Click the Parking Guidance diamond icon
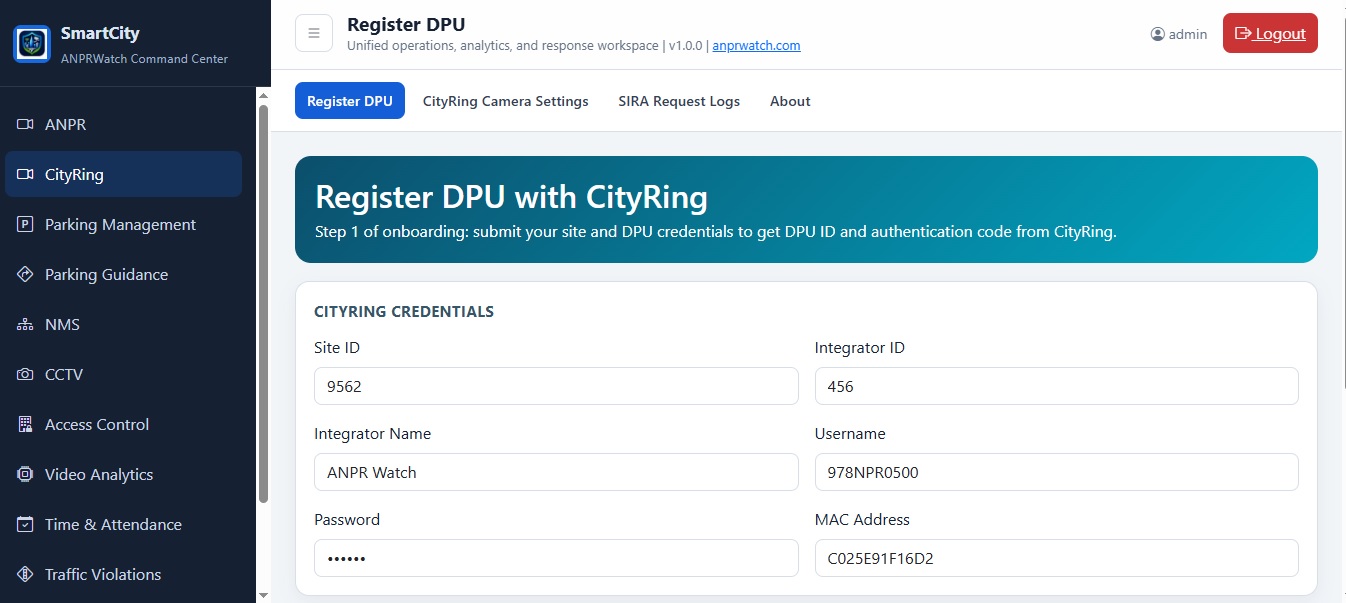 click(x=26, y=275)
